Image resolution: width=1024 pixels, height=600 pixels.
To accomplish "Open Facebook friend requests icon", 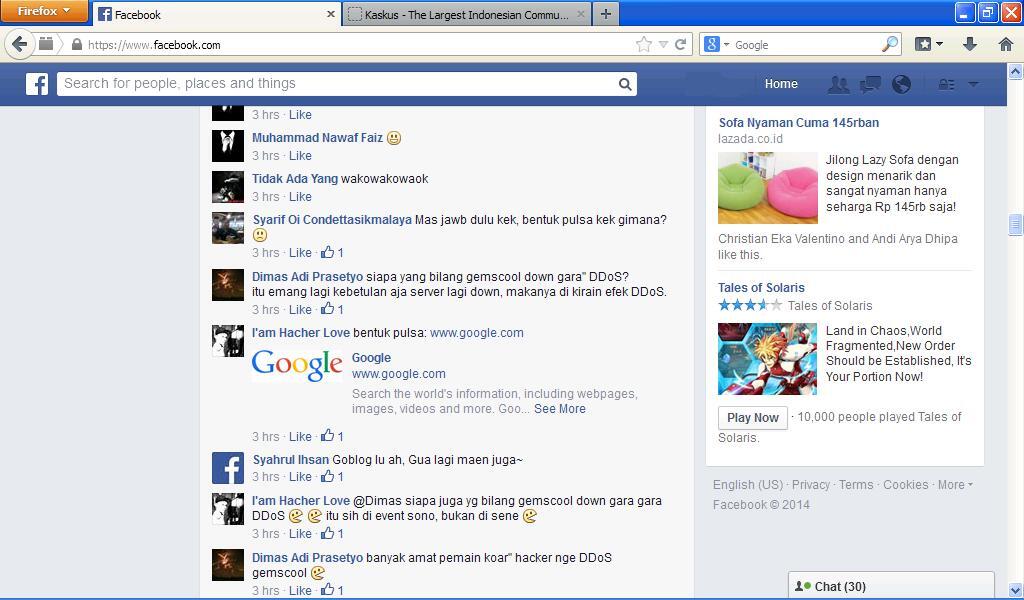I will [x=838, y=84].
